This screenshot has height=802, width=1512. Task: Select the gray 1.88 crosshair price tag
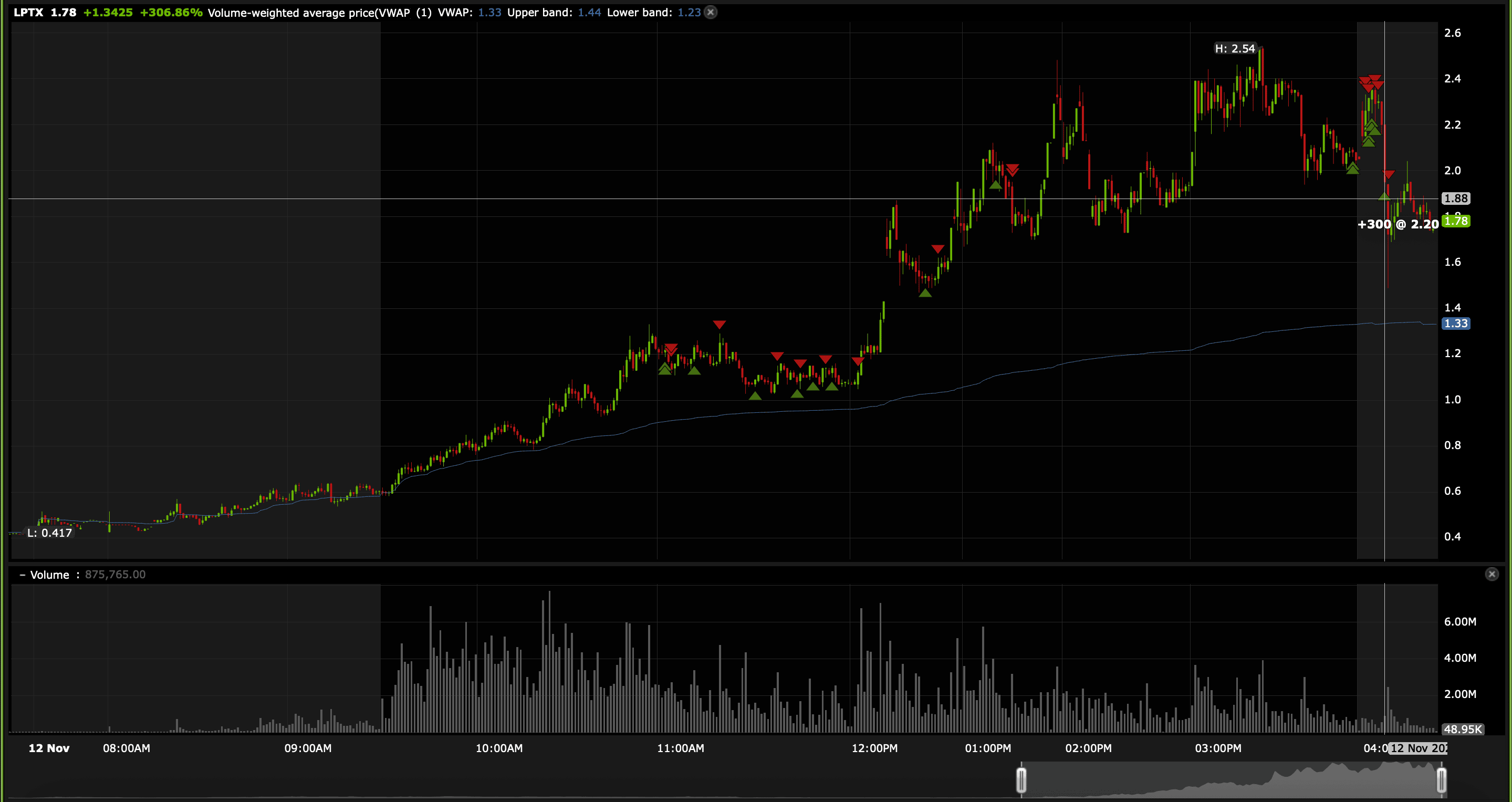tap(1456, 199)
